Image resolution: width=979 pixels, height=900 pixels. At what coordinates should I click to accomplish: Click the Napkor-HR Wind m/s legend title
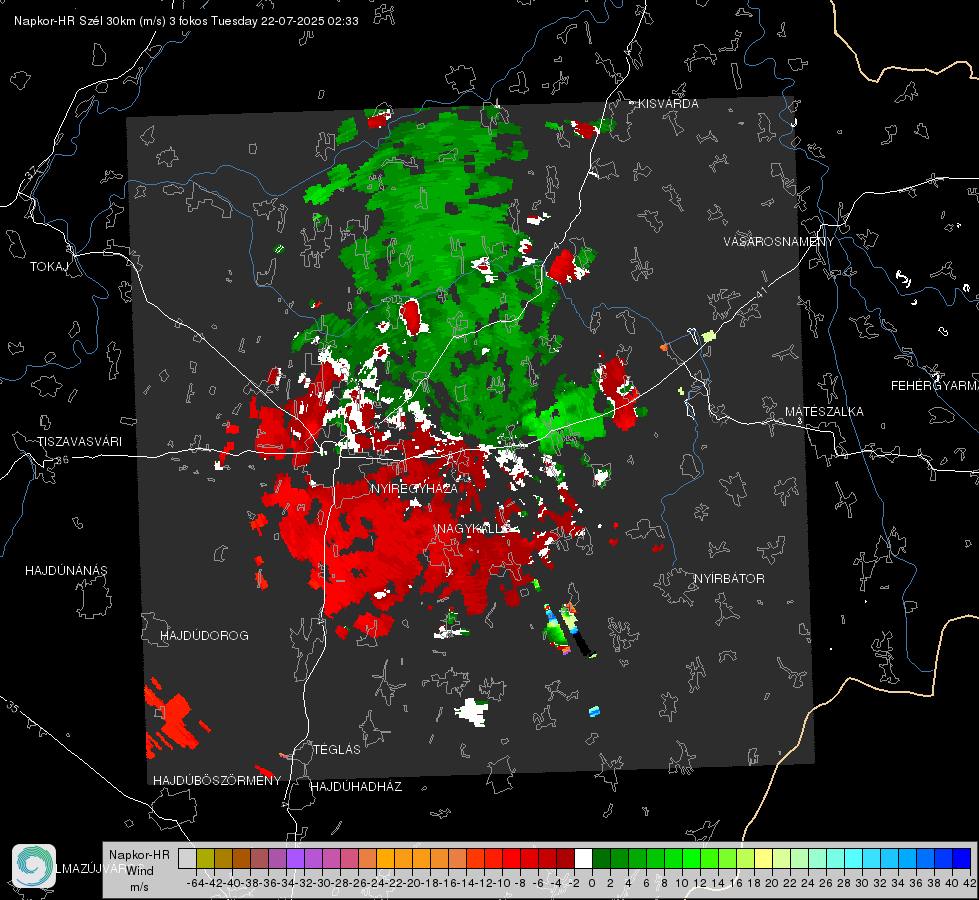point(139,871)
